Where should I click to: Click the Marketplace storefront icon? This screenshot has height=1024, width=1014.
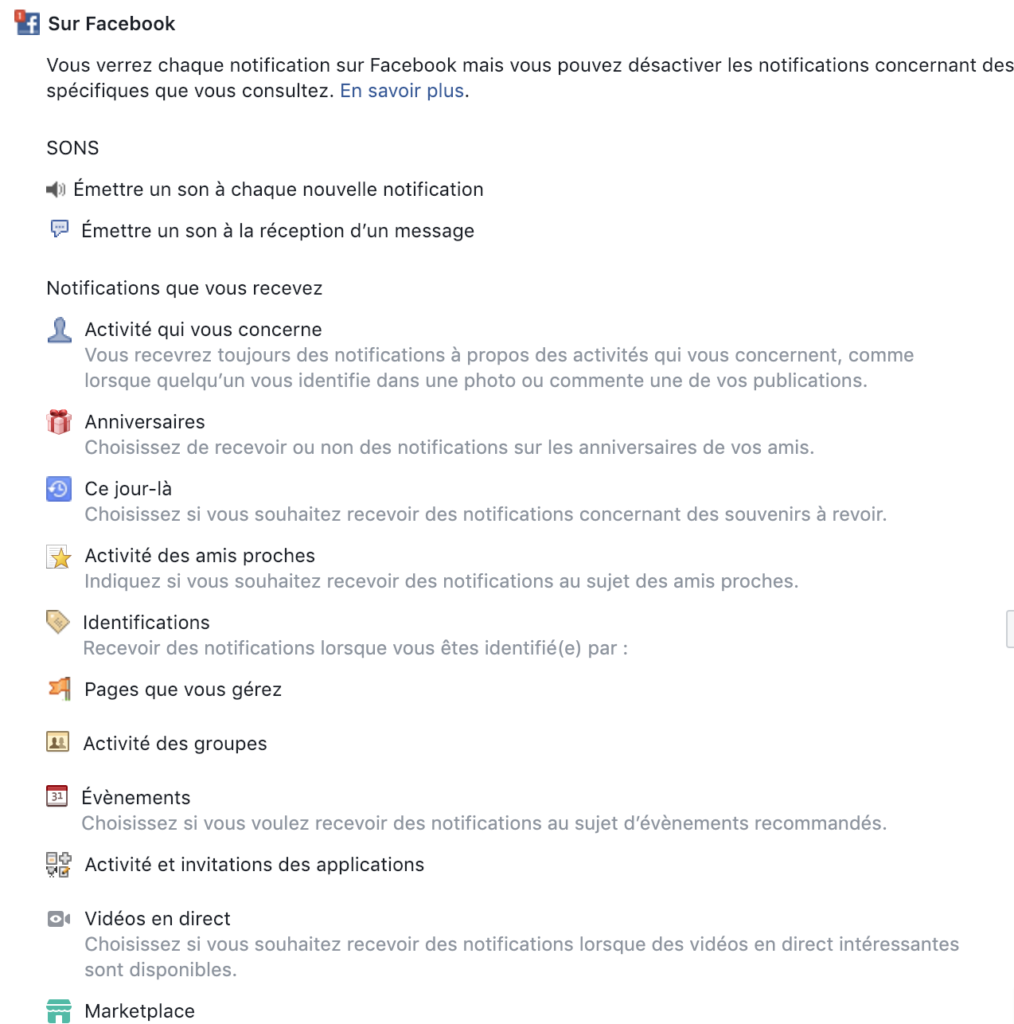pyautogui.click(x=59, y=1011)
